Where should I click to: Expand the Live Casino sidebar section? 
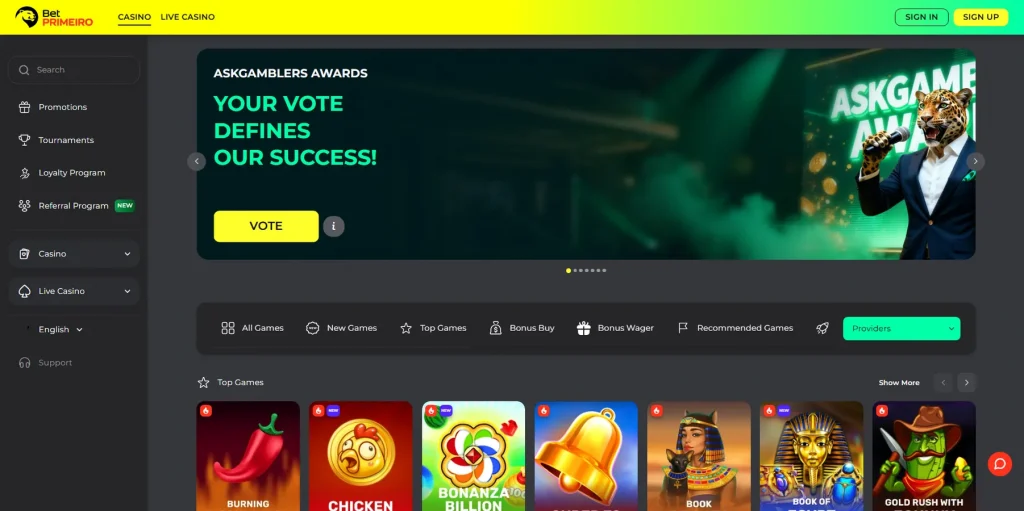pos(74,291)
